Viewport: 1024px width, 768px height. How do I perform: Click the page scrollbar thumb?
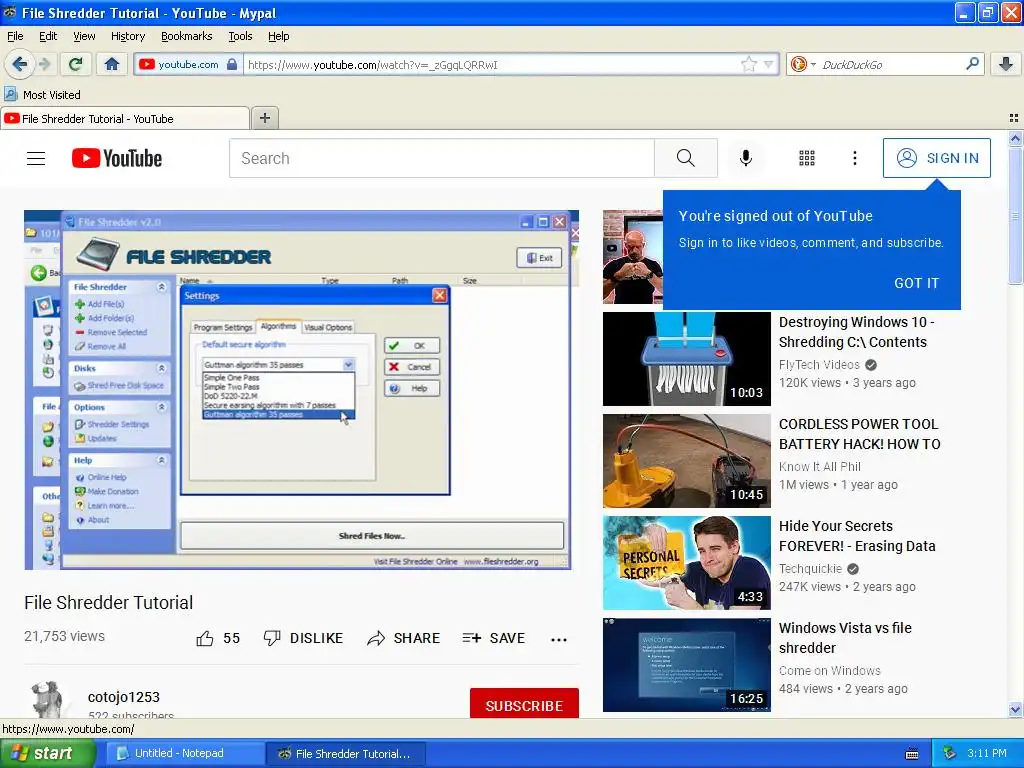pos(1015,216)
